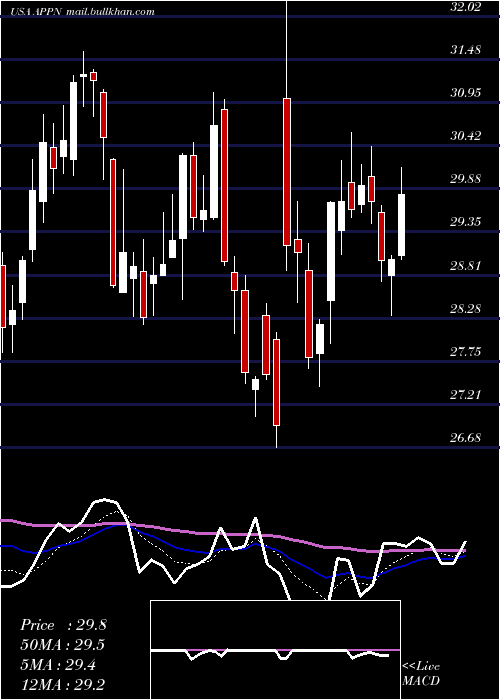
Task: Click the '<<Live MACD' label
Action: (421, 674)
